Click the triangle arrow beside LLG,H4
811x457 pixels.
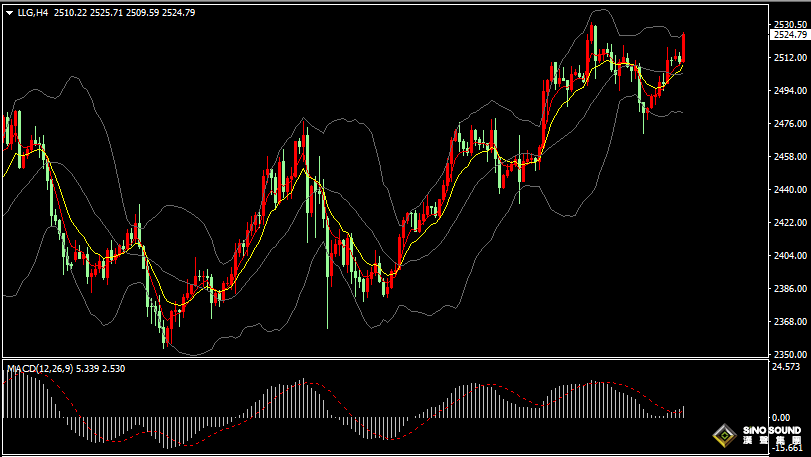tap(9, 12)
